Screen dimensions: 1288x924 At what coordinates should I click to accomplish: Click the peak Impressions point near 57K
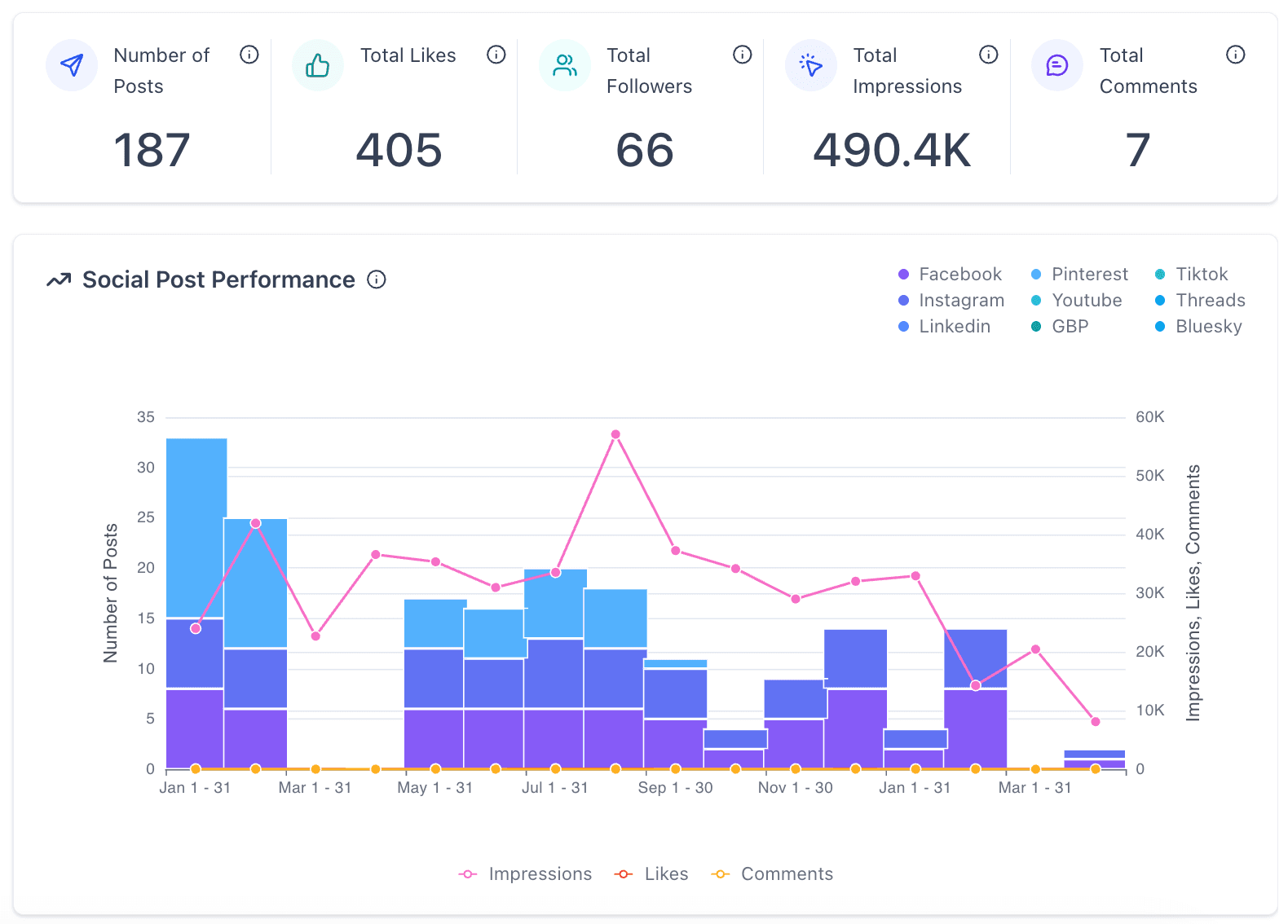(615, 434)
